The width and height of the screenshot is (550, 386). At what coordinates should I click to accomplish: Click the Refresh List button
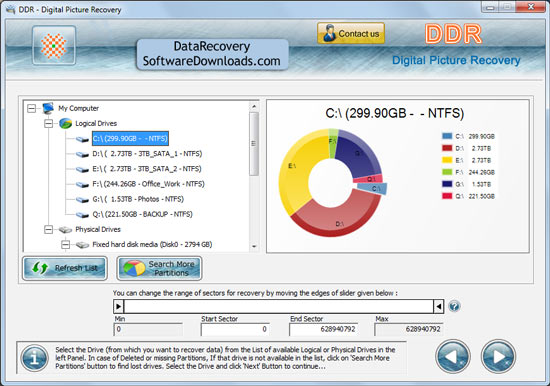click(65, 268)
